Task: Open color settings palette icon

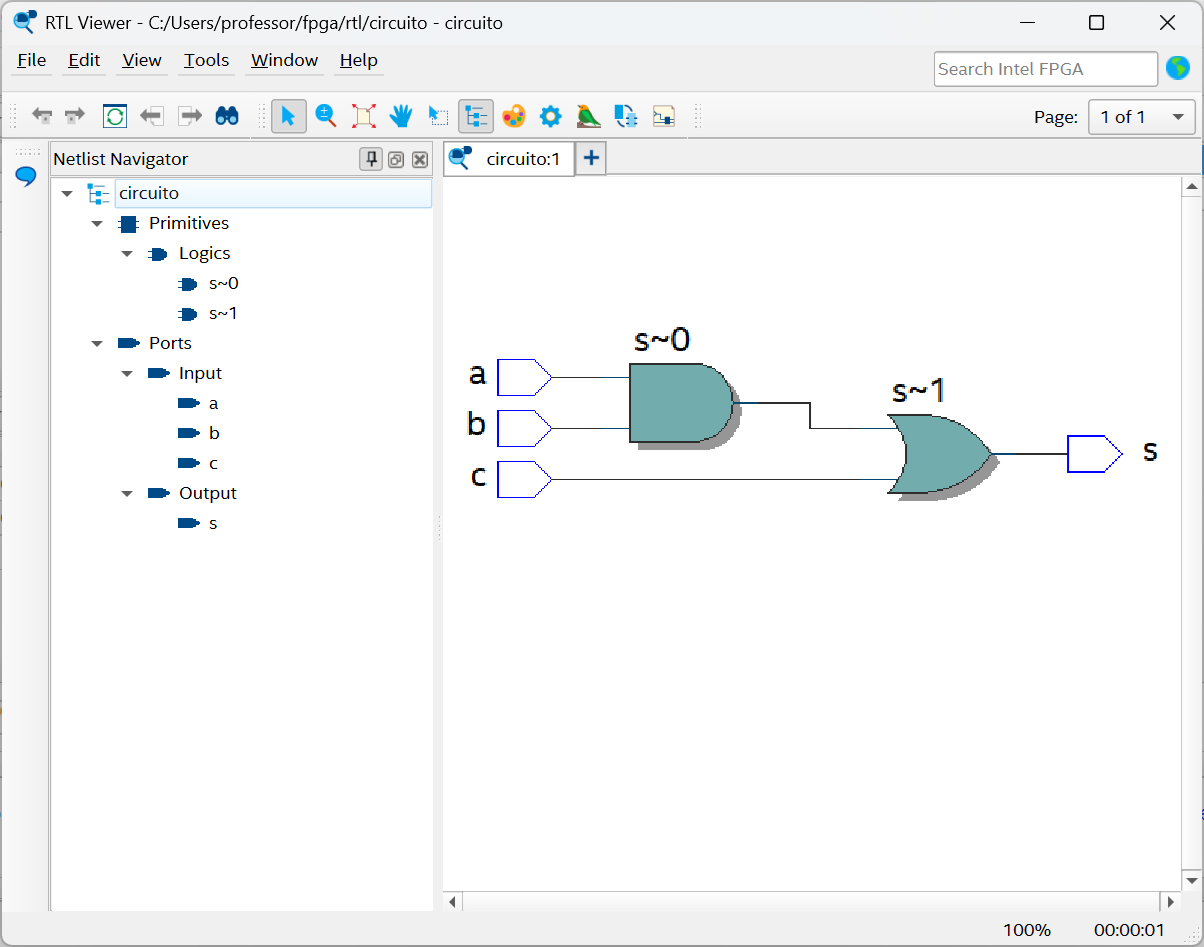Action: click(513, 116)
